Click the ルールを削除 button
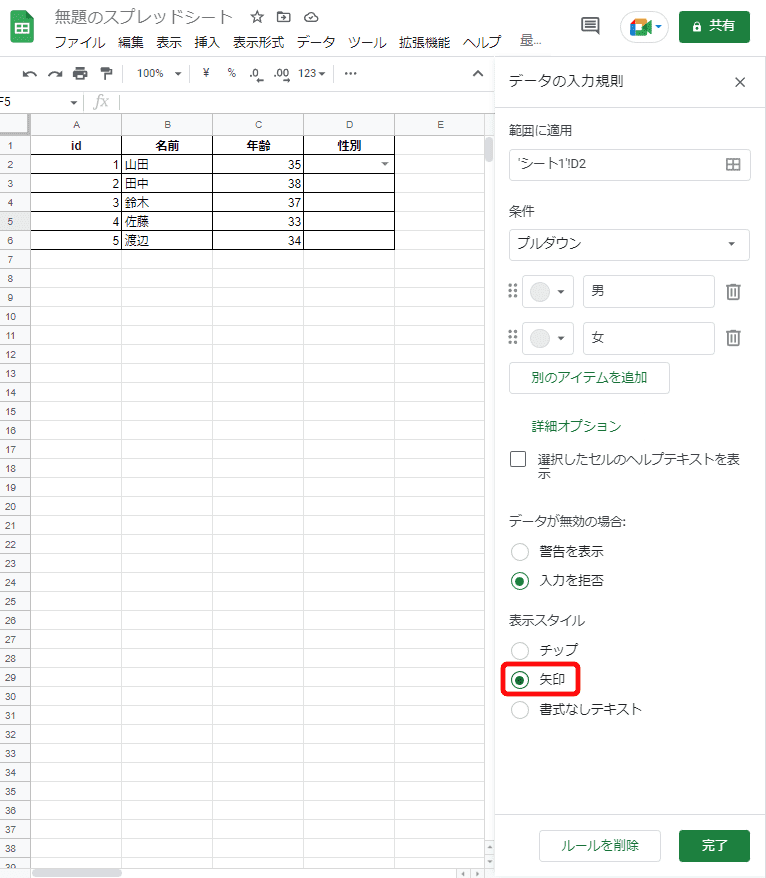 coord(600,846)
